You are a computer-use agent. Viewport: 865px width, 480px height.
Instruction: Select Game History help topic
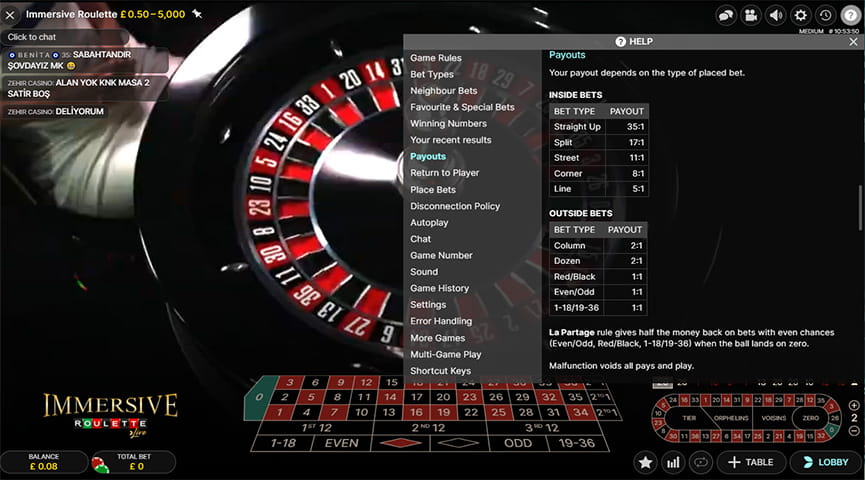(440, 289)
